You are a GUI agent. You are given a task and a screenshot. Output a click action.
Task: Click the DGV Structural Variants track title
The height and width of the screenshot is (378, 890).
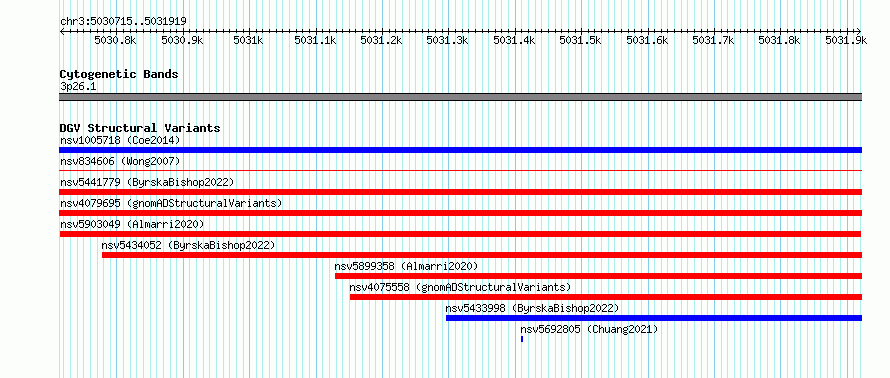click(140, 128)
